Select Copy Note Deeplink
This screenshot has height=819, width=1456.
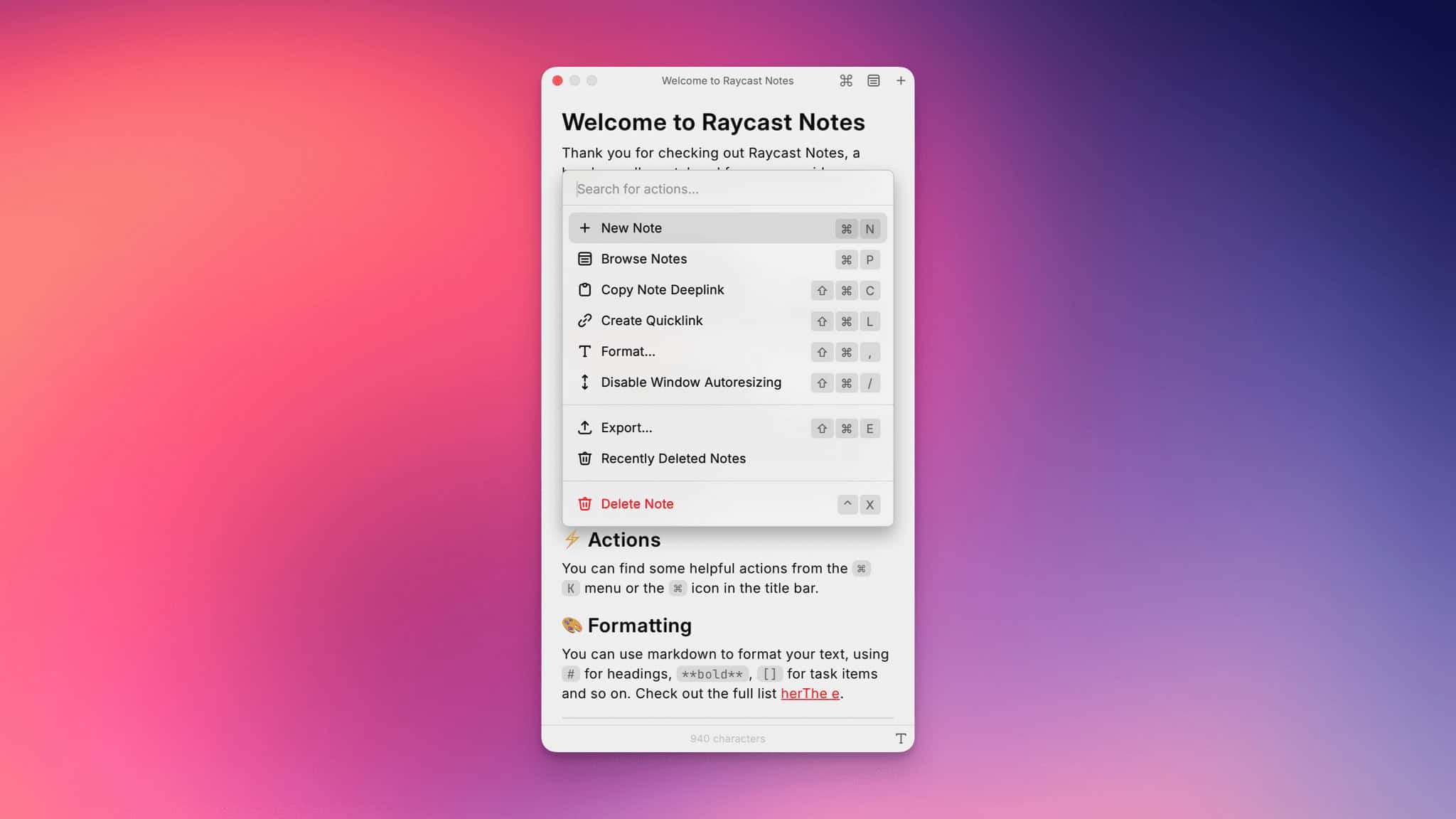click(727, 290)
